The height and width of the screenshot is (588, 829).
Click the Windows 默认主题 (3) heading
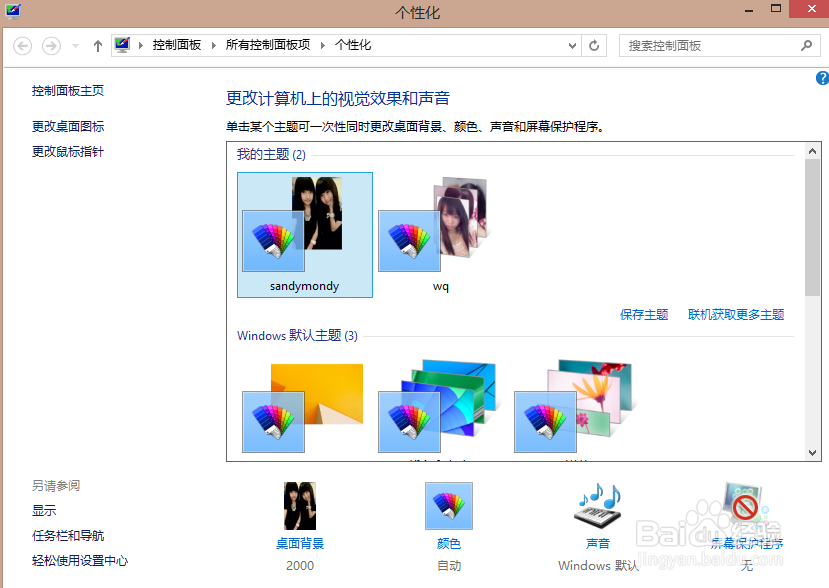coord(297,336)
